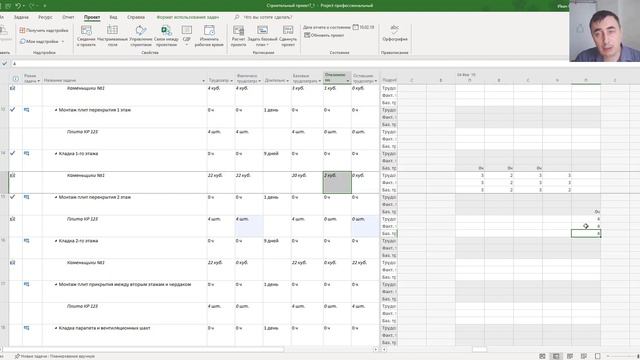Open Фактические трудозатраты column filter arrow
640x360 pixels.
260,81
